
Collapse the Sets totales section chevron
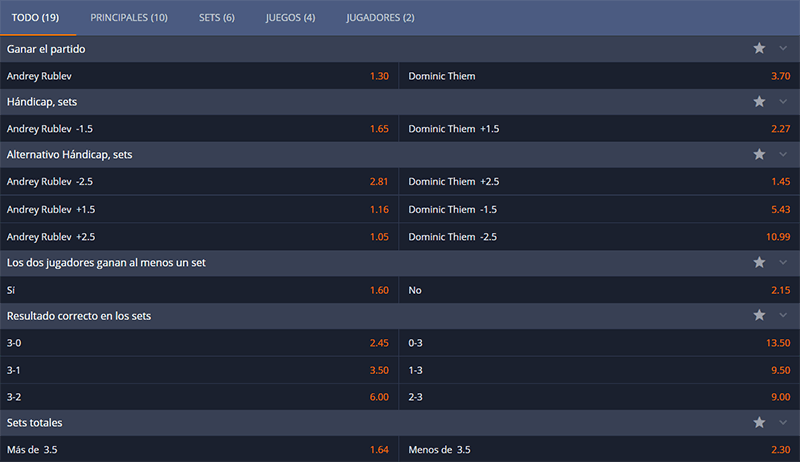click(783, 422)
